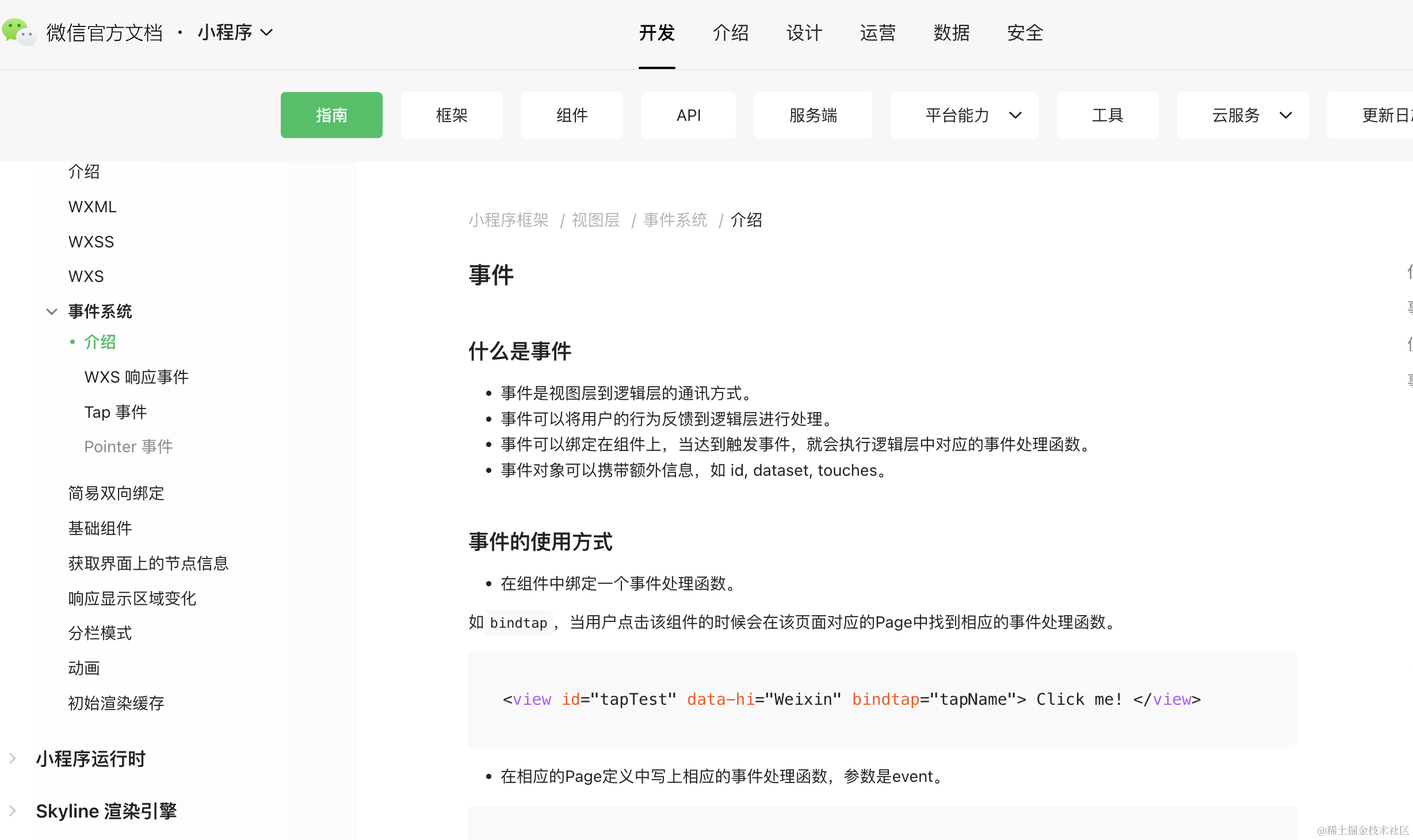Click the 小程序框架 breadcrumb link

click(x=508, y=220)
